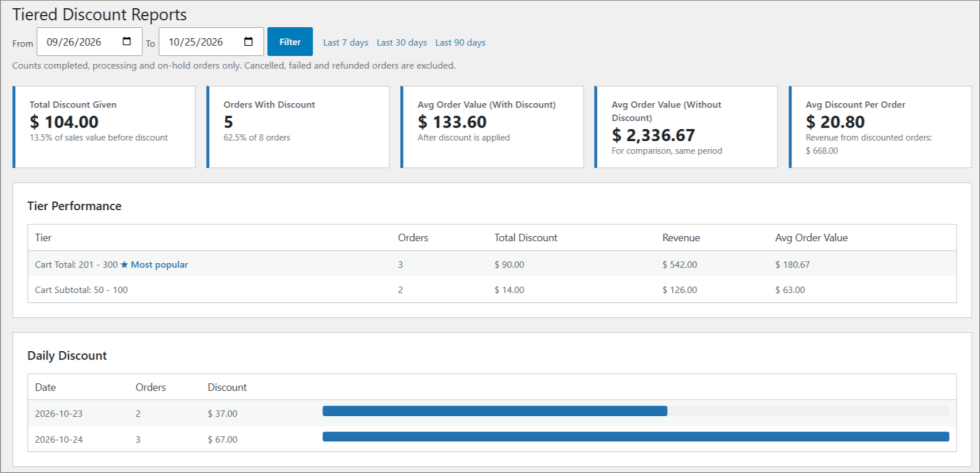The image size is (980, 473).
Task: Click the Revenue column header
Action: (x=681, y=238)
